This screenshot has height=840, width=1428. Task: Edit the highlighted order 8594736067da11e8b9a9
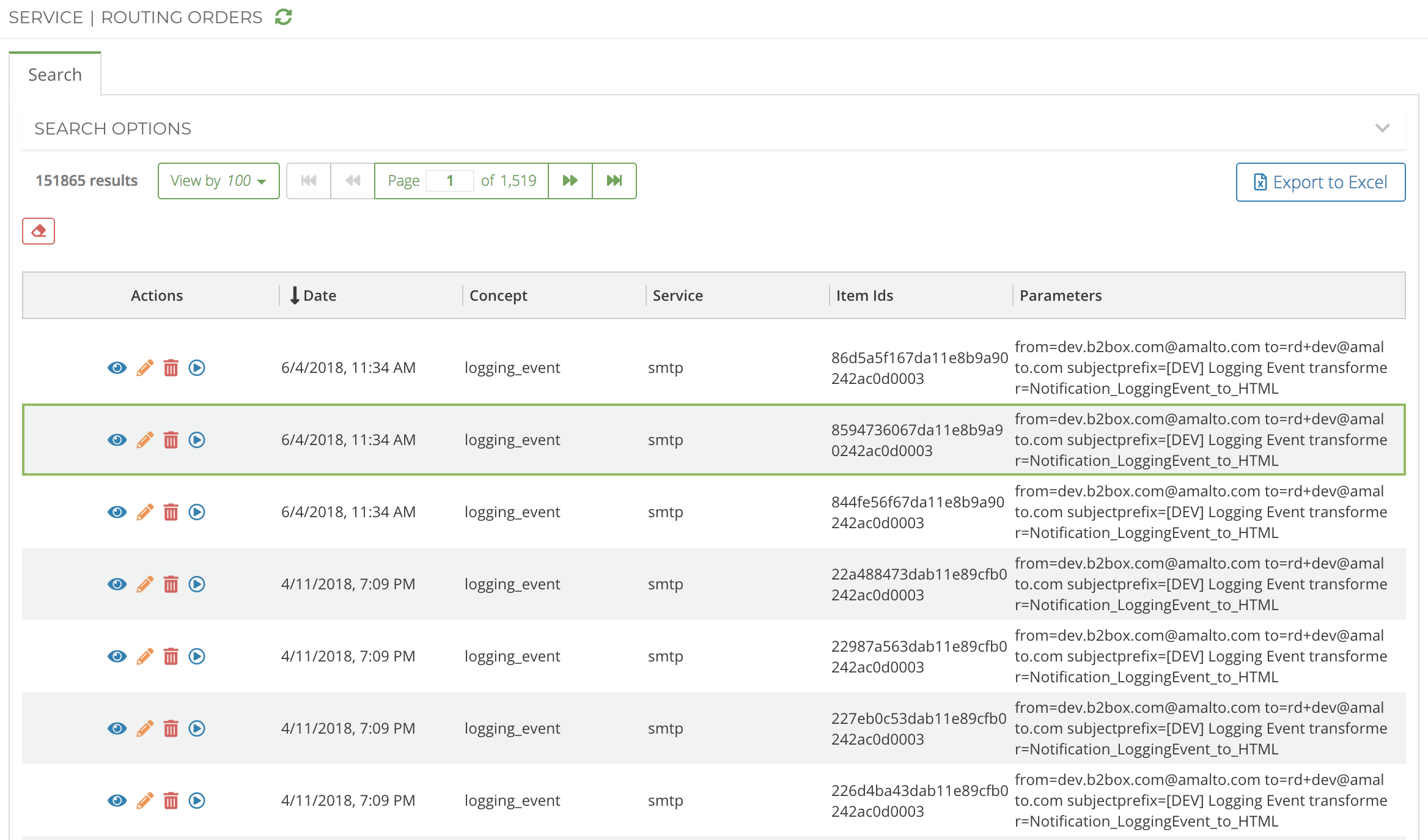[145, 440]
